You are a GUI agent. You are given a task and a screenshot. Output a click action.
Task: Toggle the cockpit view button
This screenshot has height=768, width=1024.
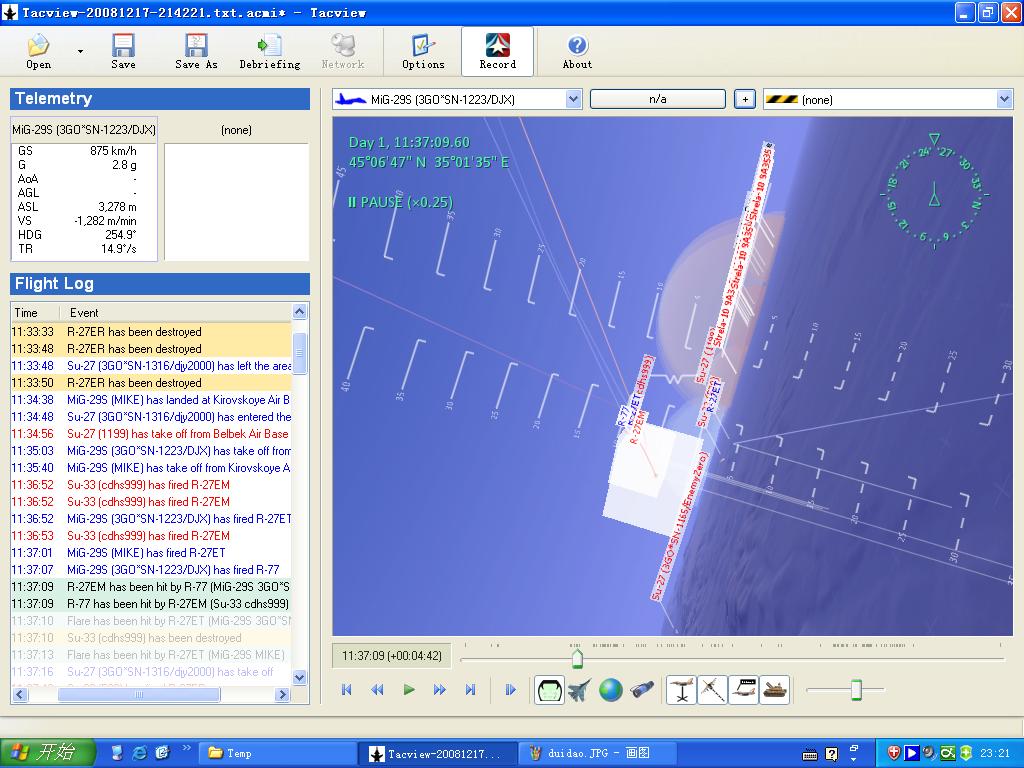point(549,690)
